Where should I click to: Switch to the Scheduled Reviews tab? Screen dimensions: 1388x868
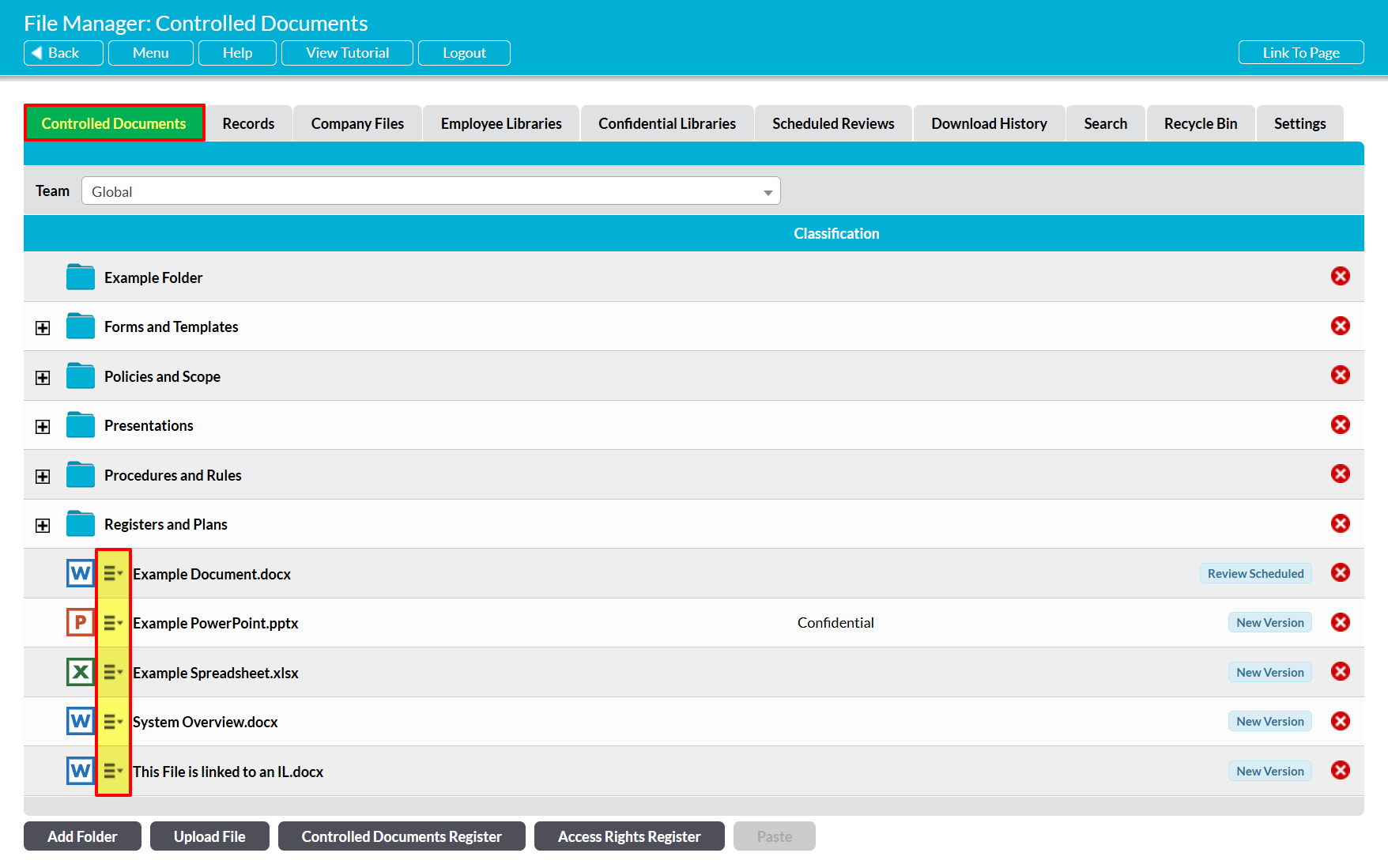click(833, 123)
